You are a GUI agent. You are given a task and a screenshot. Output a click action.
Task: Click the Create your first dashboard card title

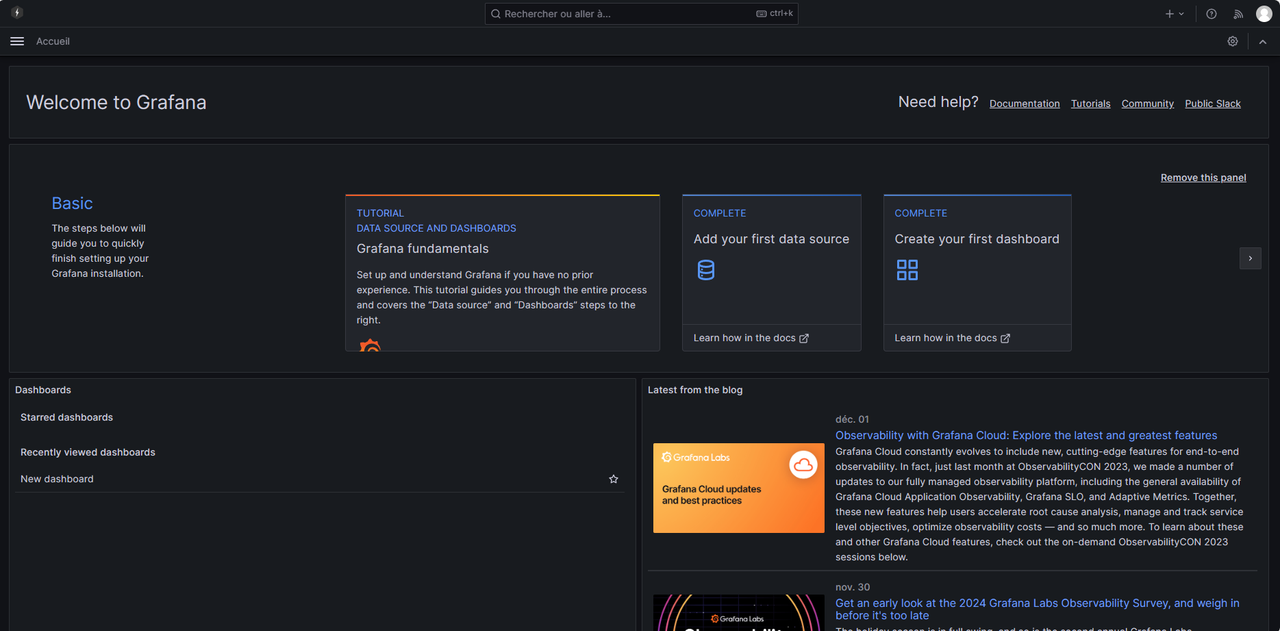(x=977, y=239)
